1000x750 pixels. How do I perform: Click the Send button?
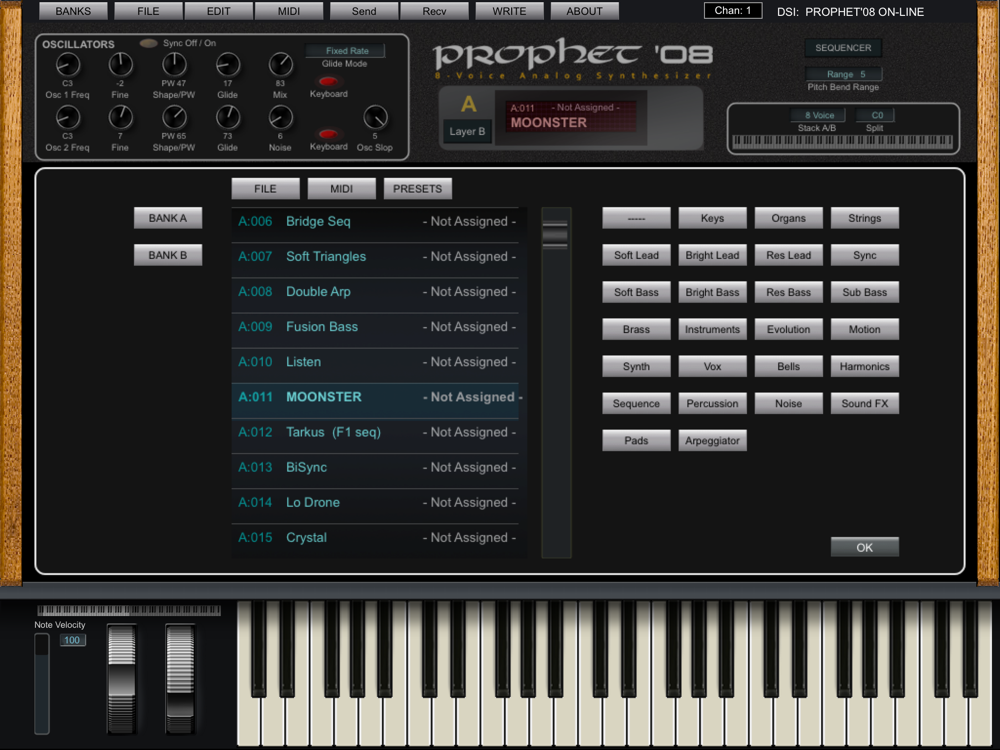364,11
